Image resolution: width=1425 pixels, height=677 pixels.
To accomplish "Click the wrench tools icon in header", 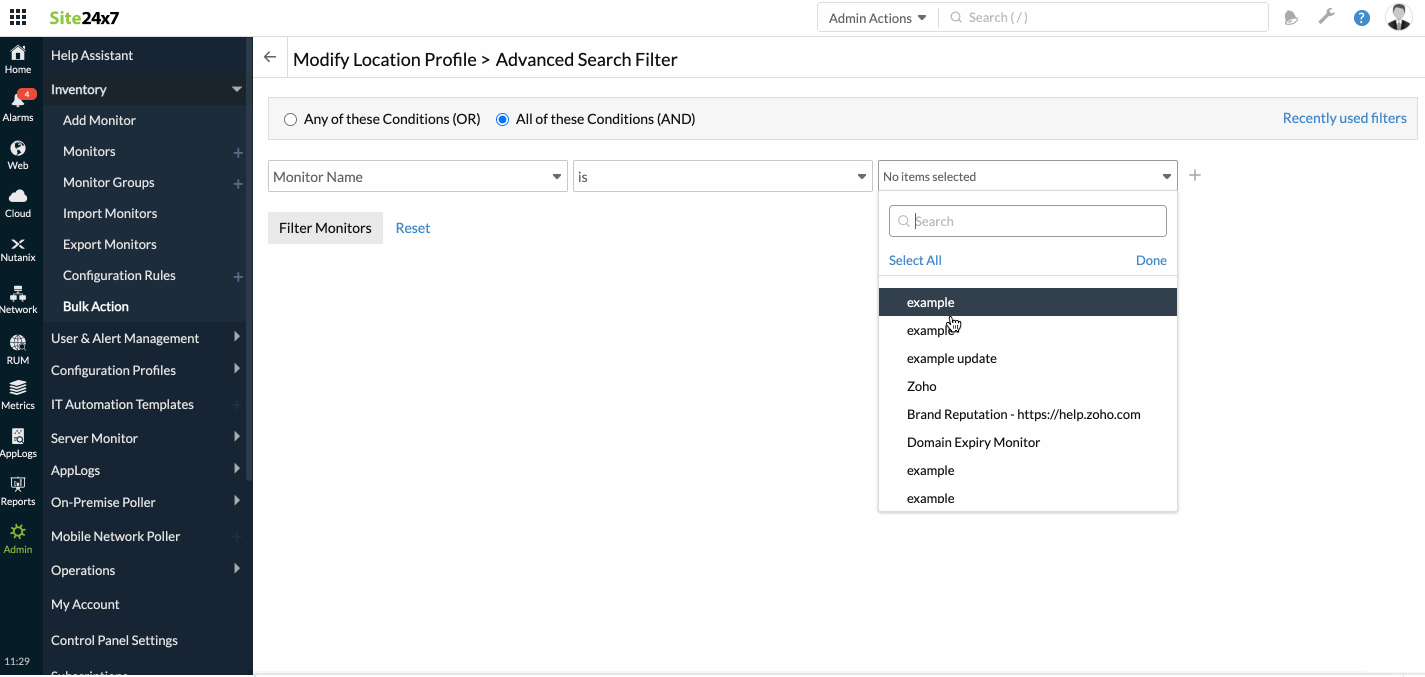I will pyautogui.click(x=1326, y=17).
